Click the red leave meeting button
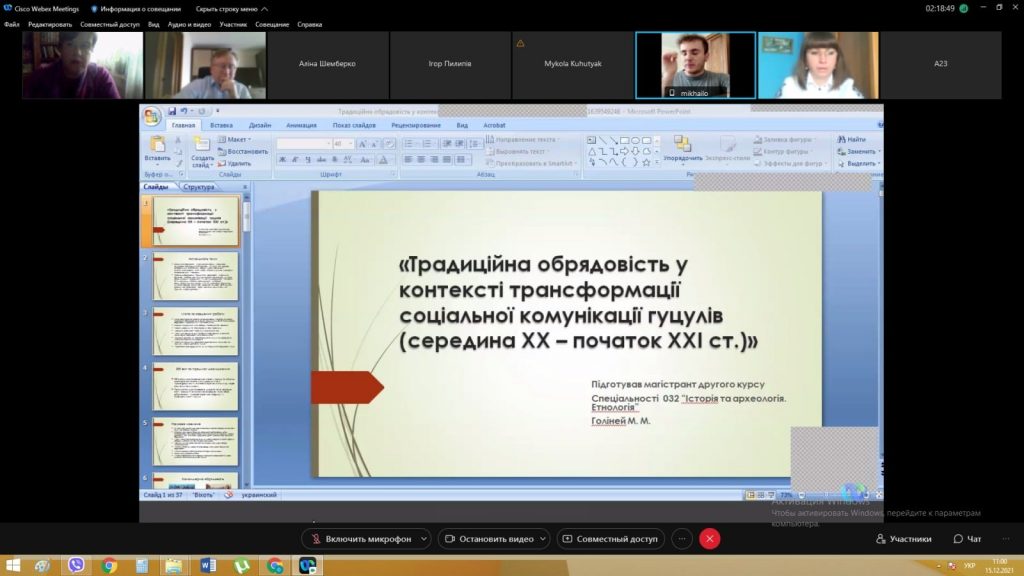Screen dimensions: 1024x576 coord(710,539)
